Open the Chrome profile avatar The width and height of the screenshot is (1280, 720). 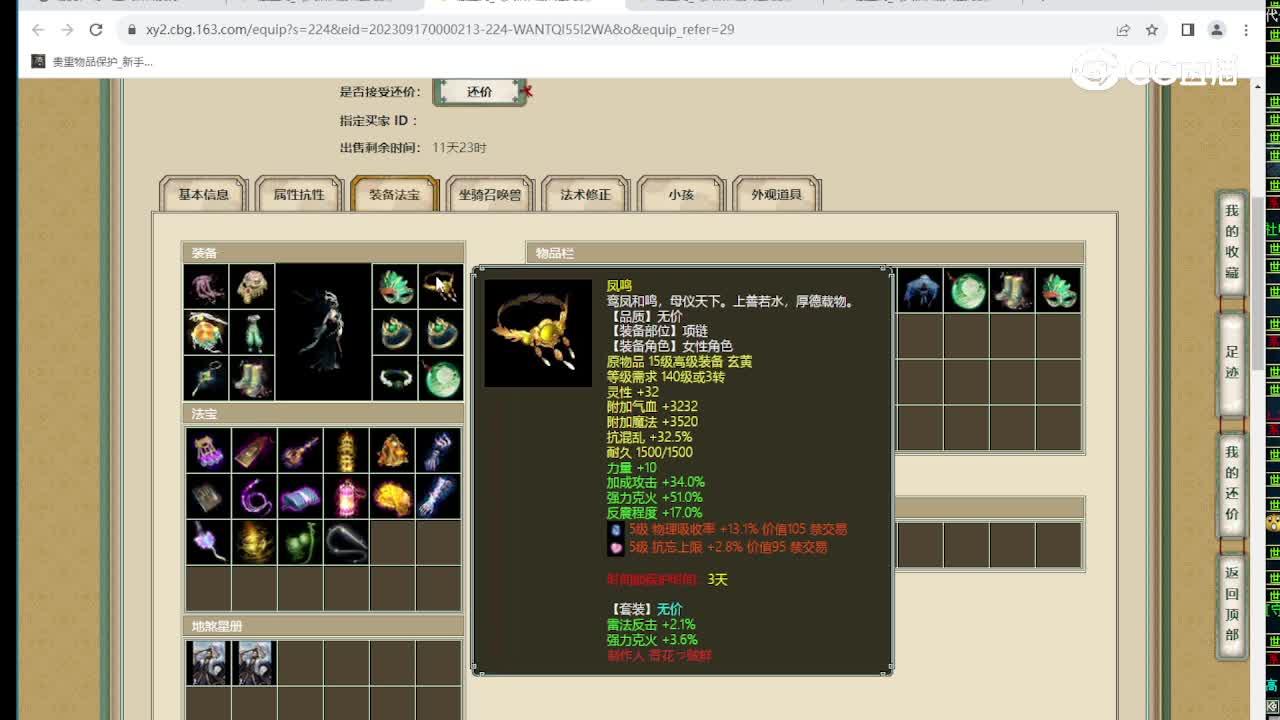point(1217,30)
